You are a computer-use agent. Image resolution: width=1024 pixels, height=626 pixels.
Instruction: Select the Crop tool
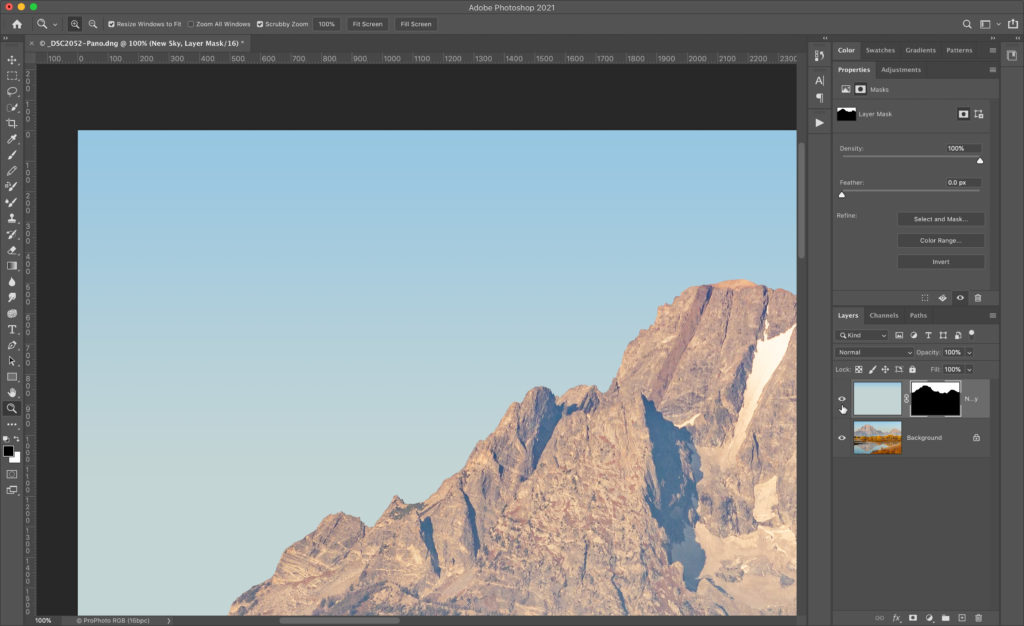pos(12,123)
